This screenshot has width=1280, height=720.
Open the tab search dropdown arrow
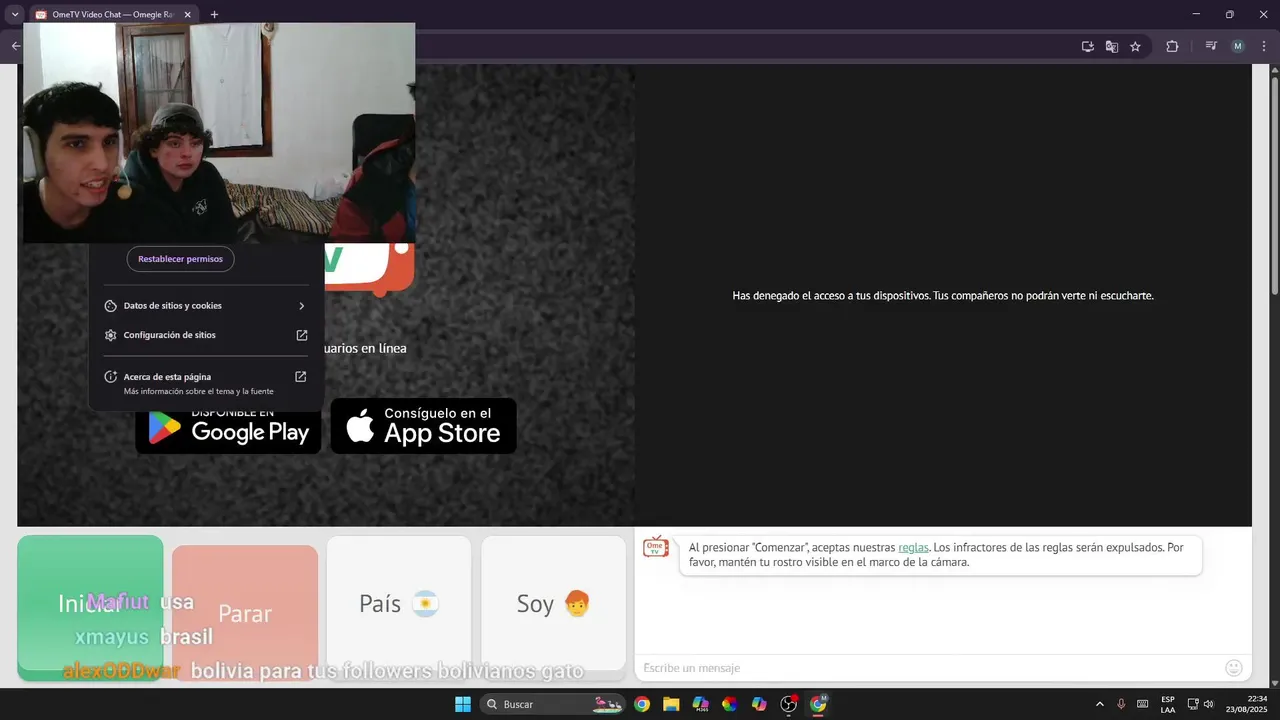click(x=15, y=14)
